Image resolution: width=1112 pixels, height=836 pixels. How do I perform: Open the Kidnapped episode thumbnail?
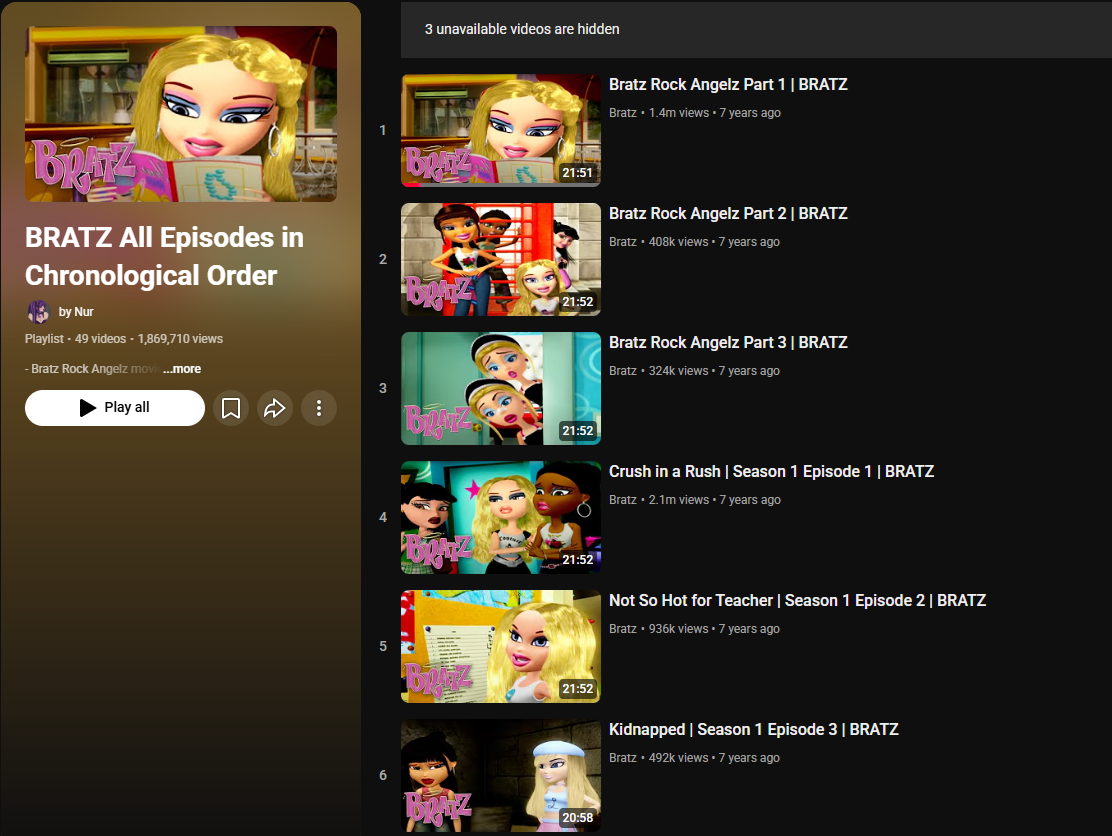coord(501,776)
